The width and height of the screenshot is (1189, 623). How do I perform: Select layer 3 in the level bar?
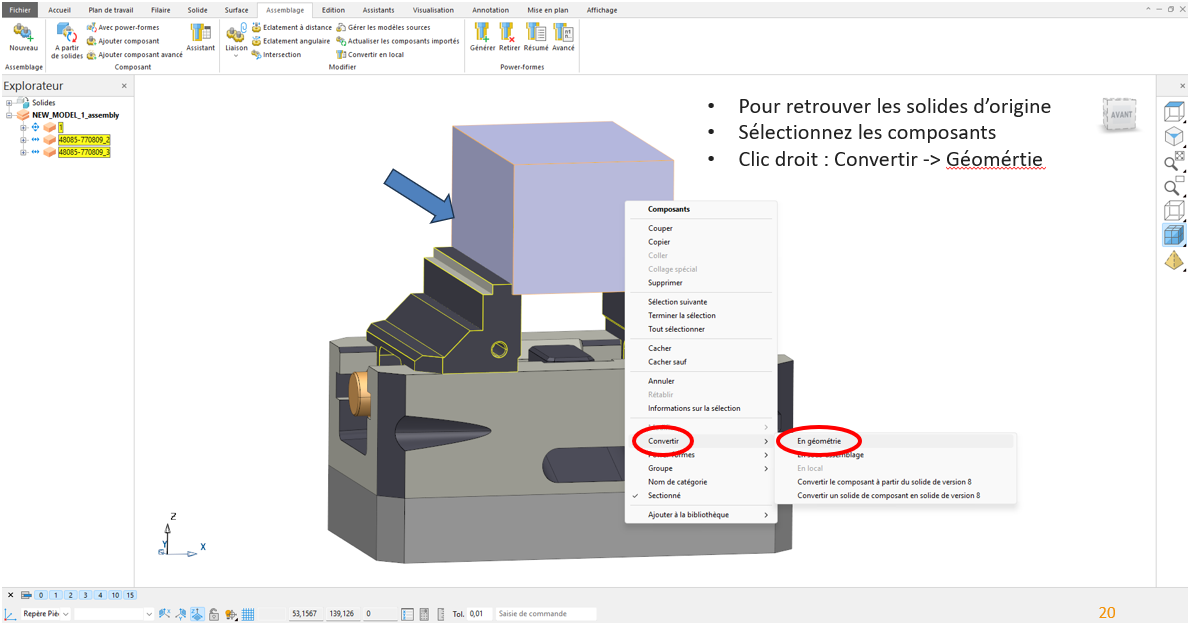[85, 595]
